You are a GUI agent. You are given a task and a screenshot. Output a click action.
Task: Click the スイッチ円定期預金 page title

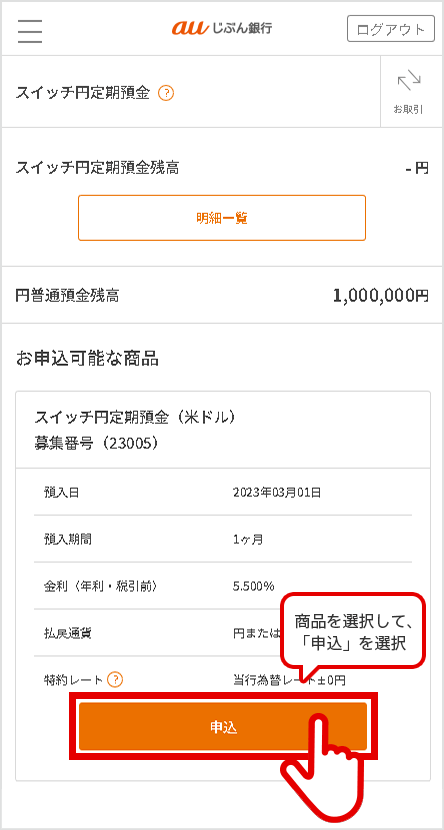point(83,94)
